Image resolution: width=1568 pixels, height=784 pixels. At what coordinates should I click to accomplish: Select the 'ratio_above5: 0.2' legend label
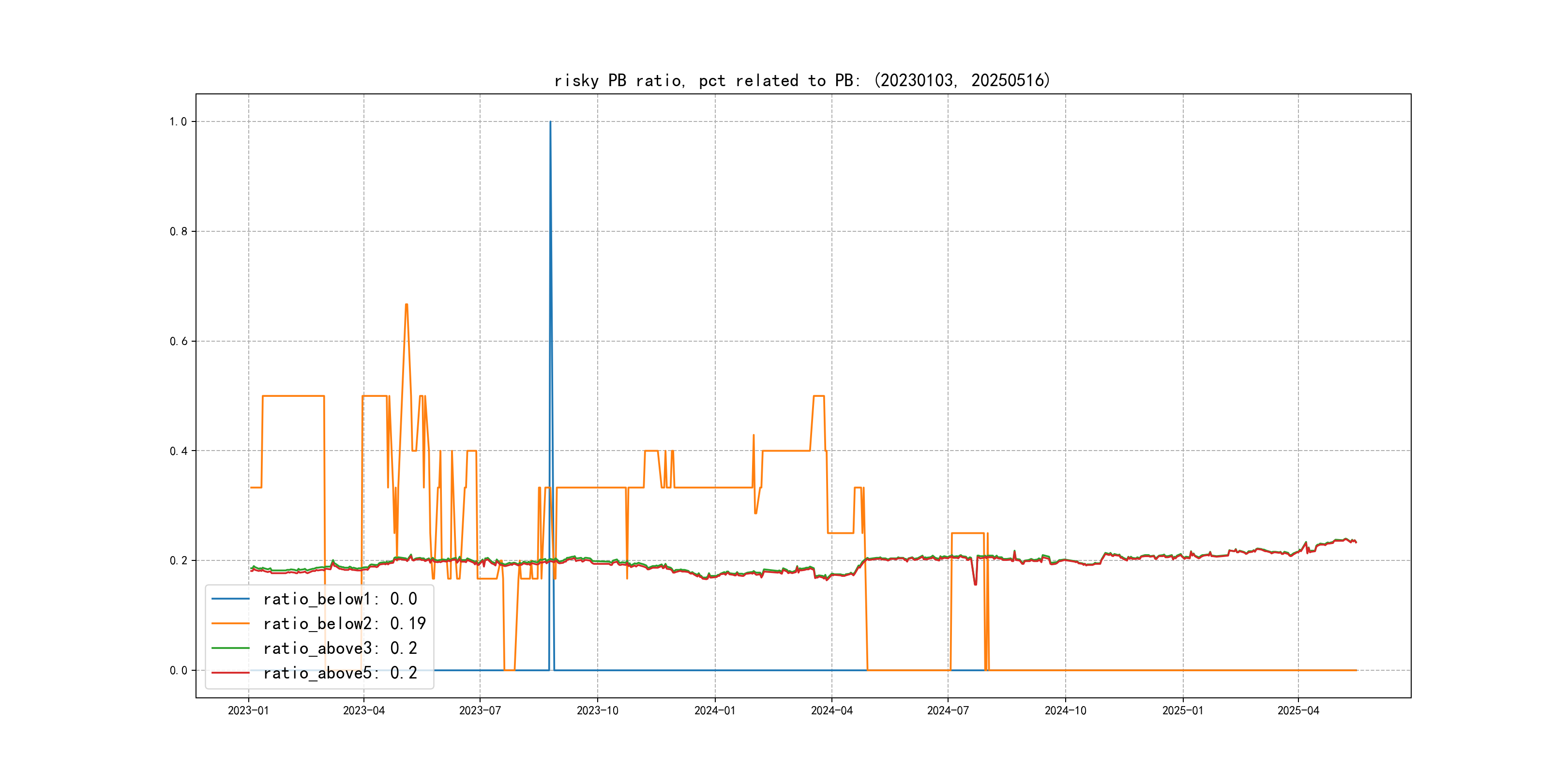coord(340,673)
